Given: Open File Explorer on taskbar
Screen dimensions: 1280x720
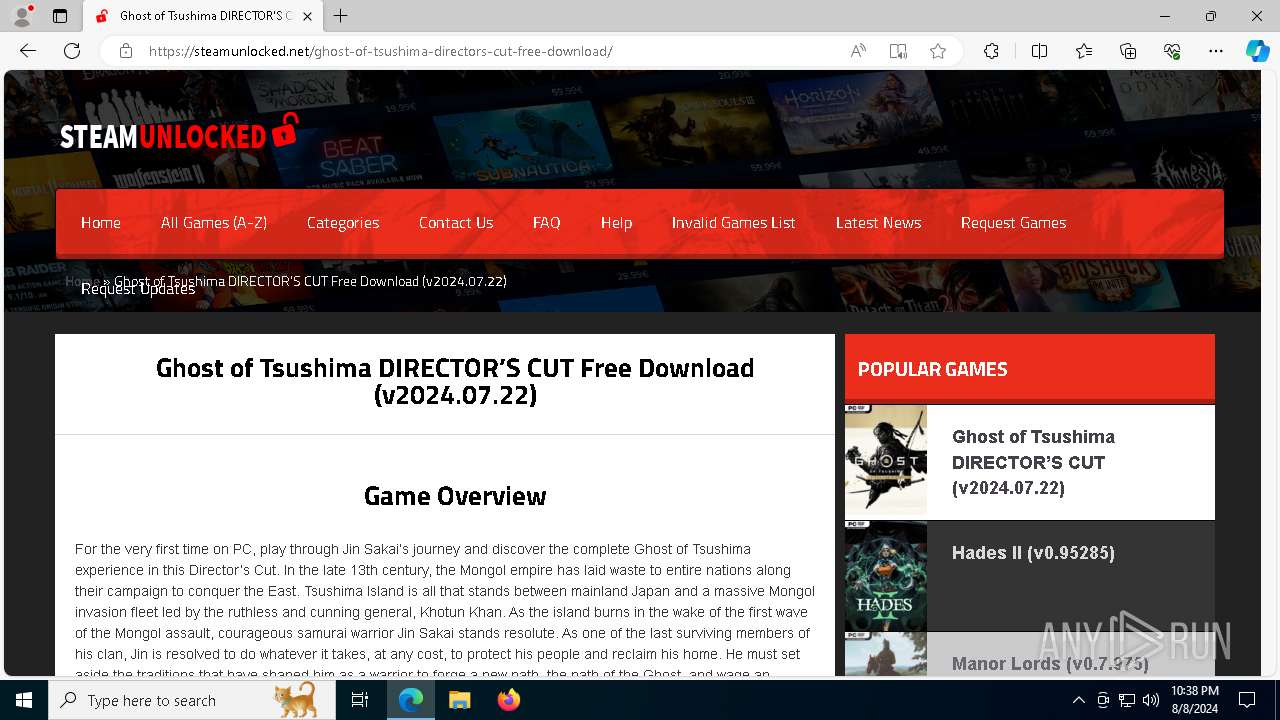Looking at the screenshot, I should (x=459, y=700).
